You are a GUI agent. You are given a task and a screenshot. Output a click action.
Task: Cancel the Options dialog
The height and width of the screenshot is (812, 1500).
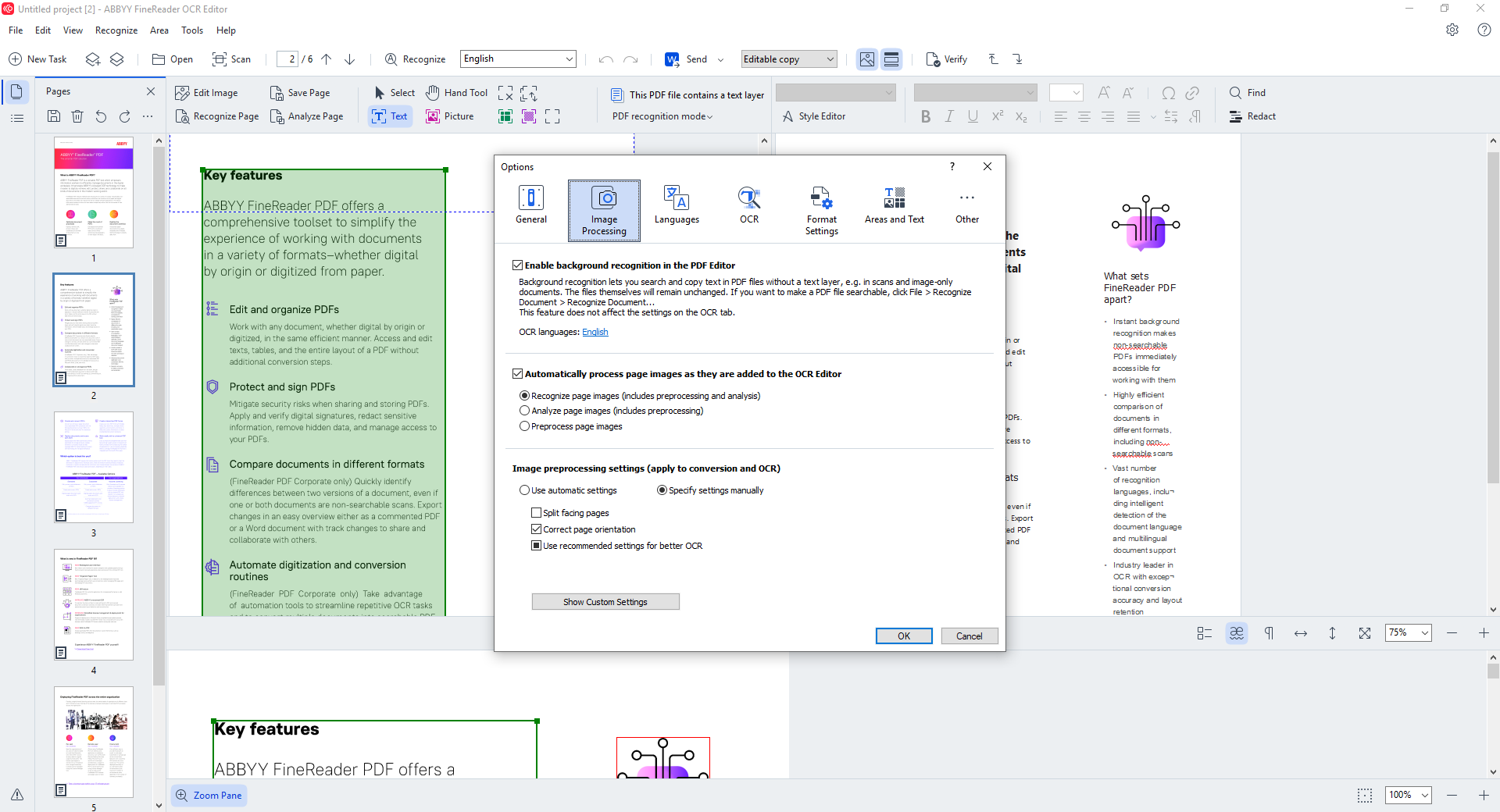tap(970, 636)
